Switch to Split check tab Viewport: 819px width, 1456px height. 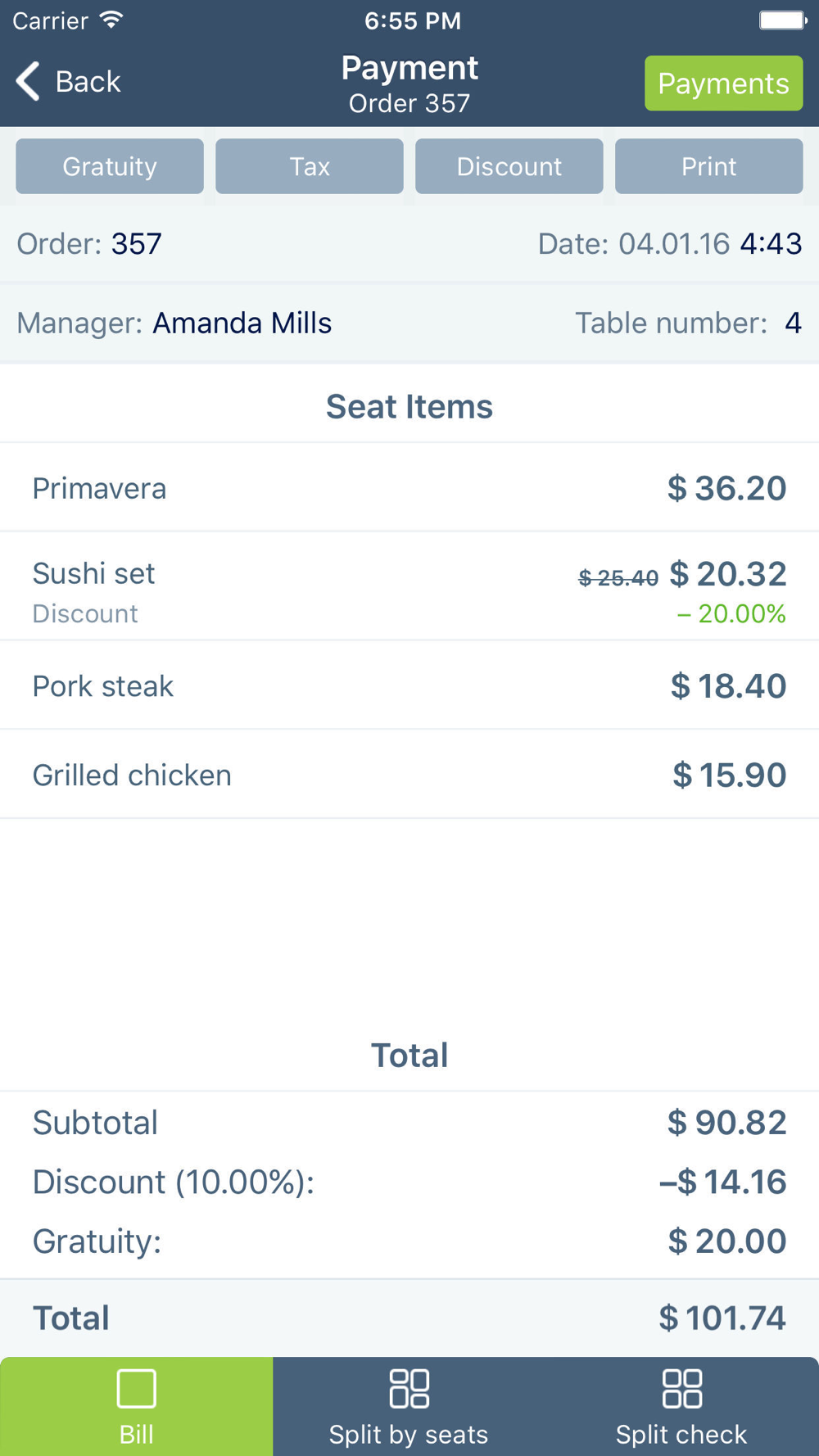[x=681, y=1406]
